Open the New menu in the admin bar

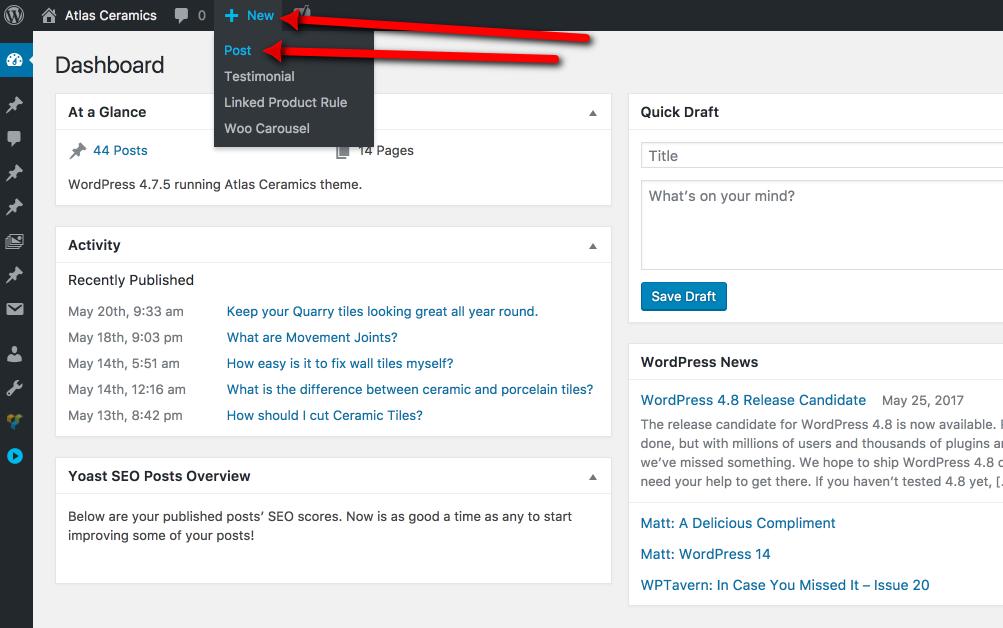tap(250, 15)
